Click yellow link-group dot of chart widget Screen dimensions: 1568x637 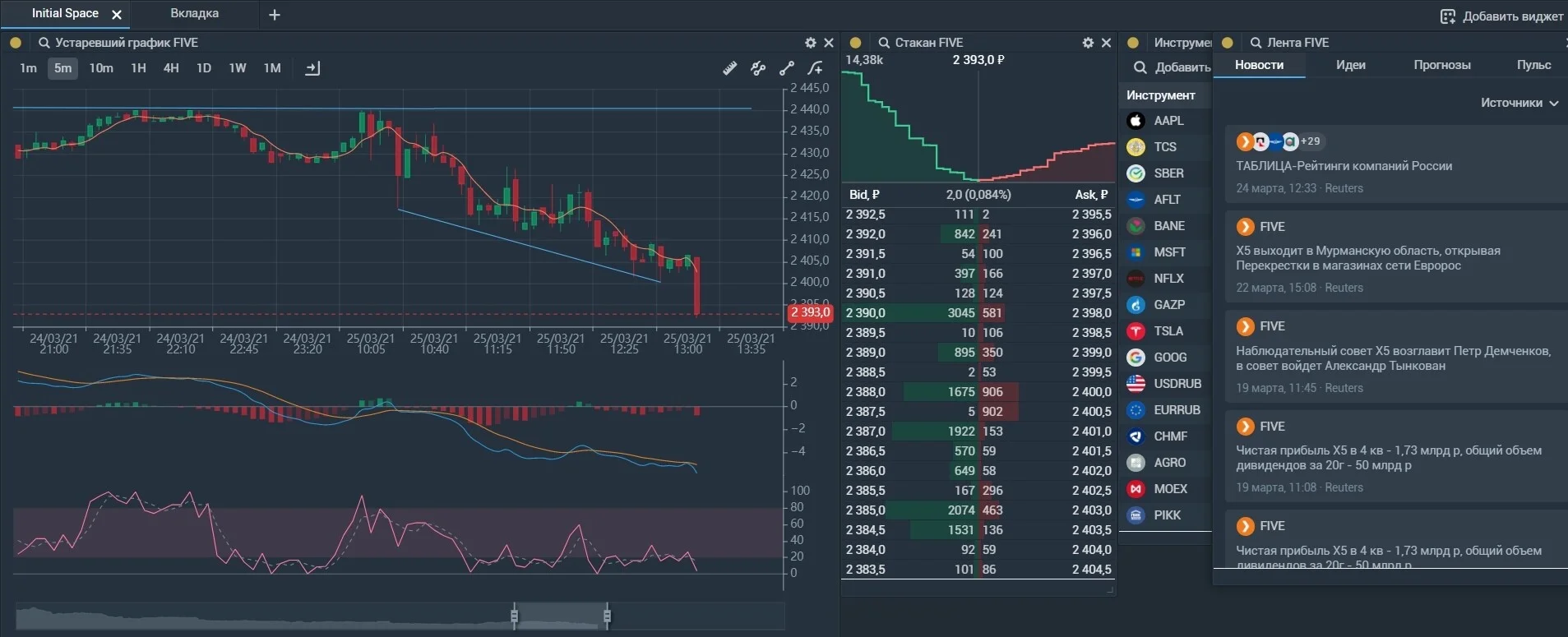[x=16, y=43]
